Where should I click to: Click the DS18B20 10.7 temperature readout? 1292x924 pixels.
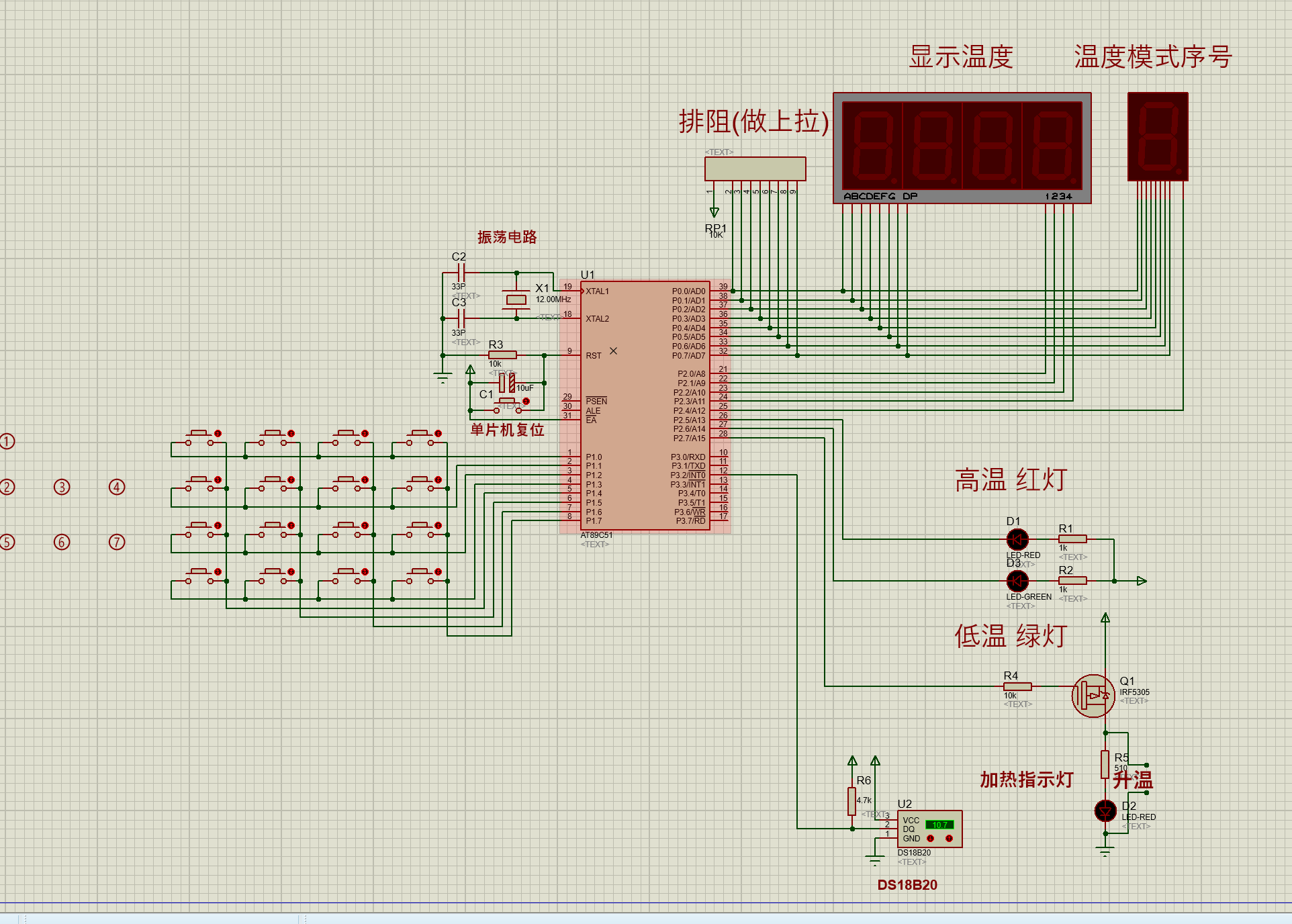pyautogui.click(x=939, y=825)
